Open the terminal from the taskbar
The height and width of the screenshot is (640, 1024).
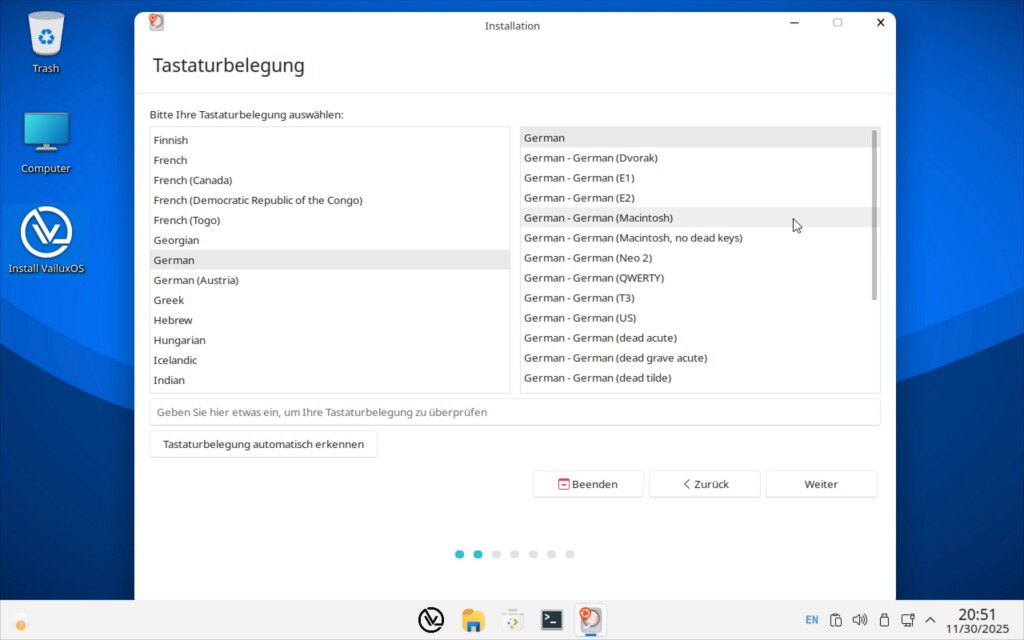pyautogui.click(x=552, y=620)
